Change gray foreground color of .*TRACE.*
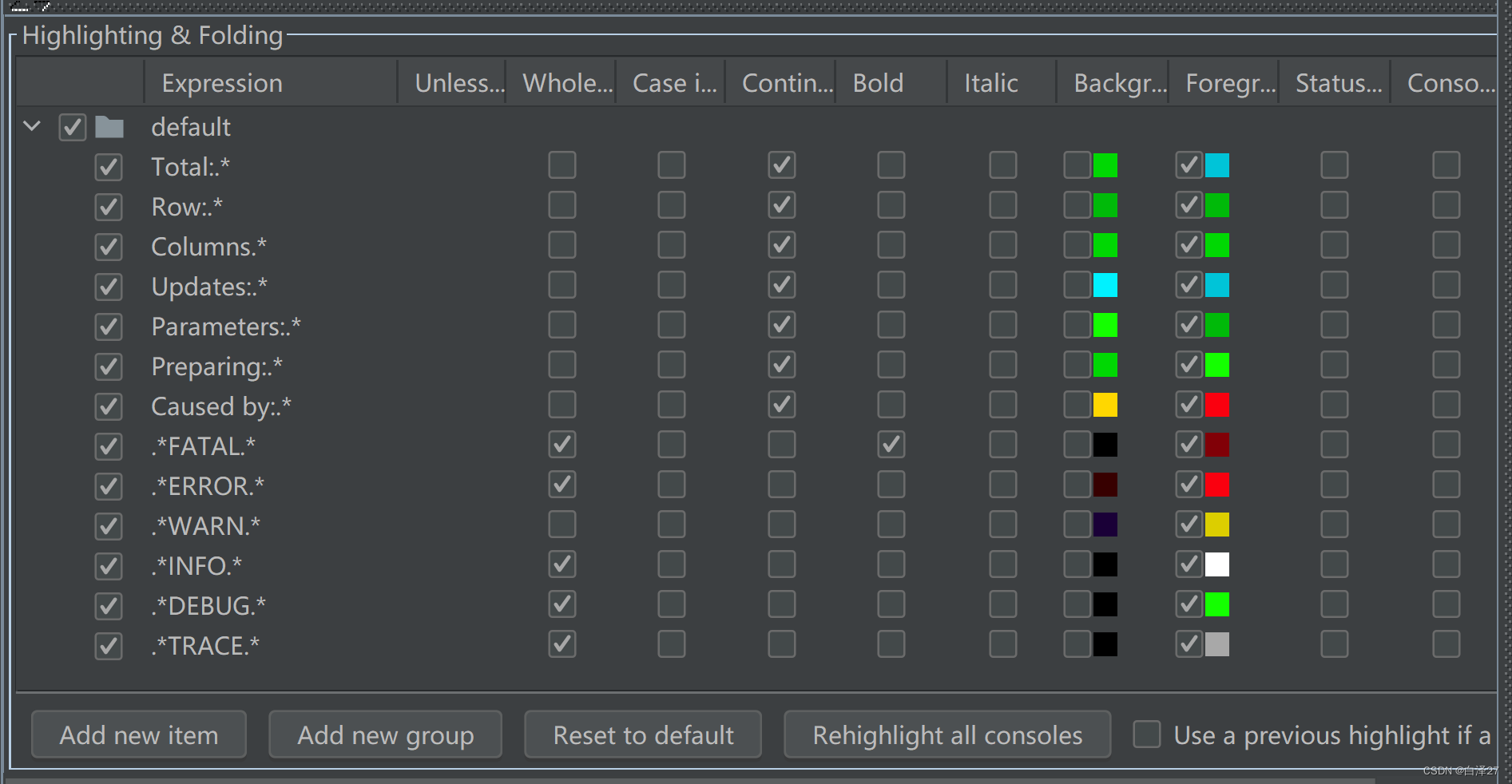This screenshot has height=784, width=1512. point(1217,644)
